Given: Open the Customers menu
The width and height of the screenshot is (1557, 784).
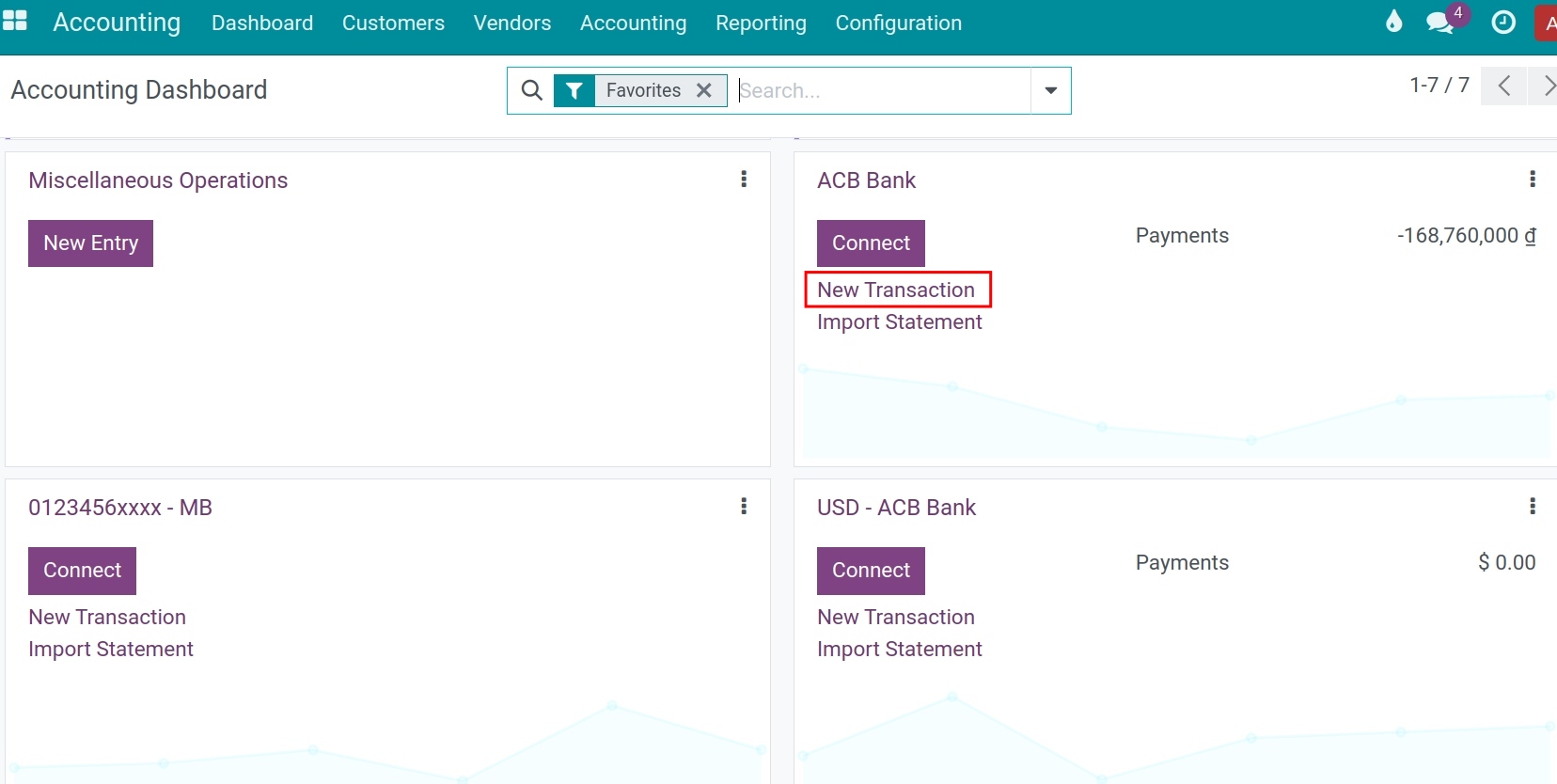Looking at the screenshot, I should point(393,23).
